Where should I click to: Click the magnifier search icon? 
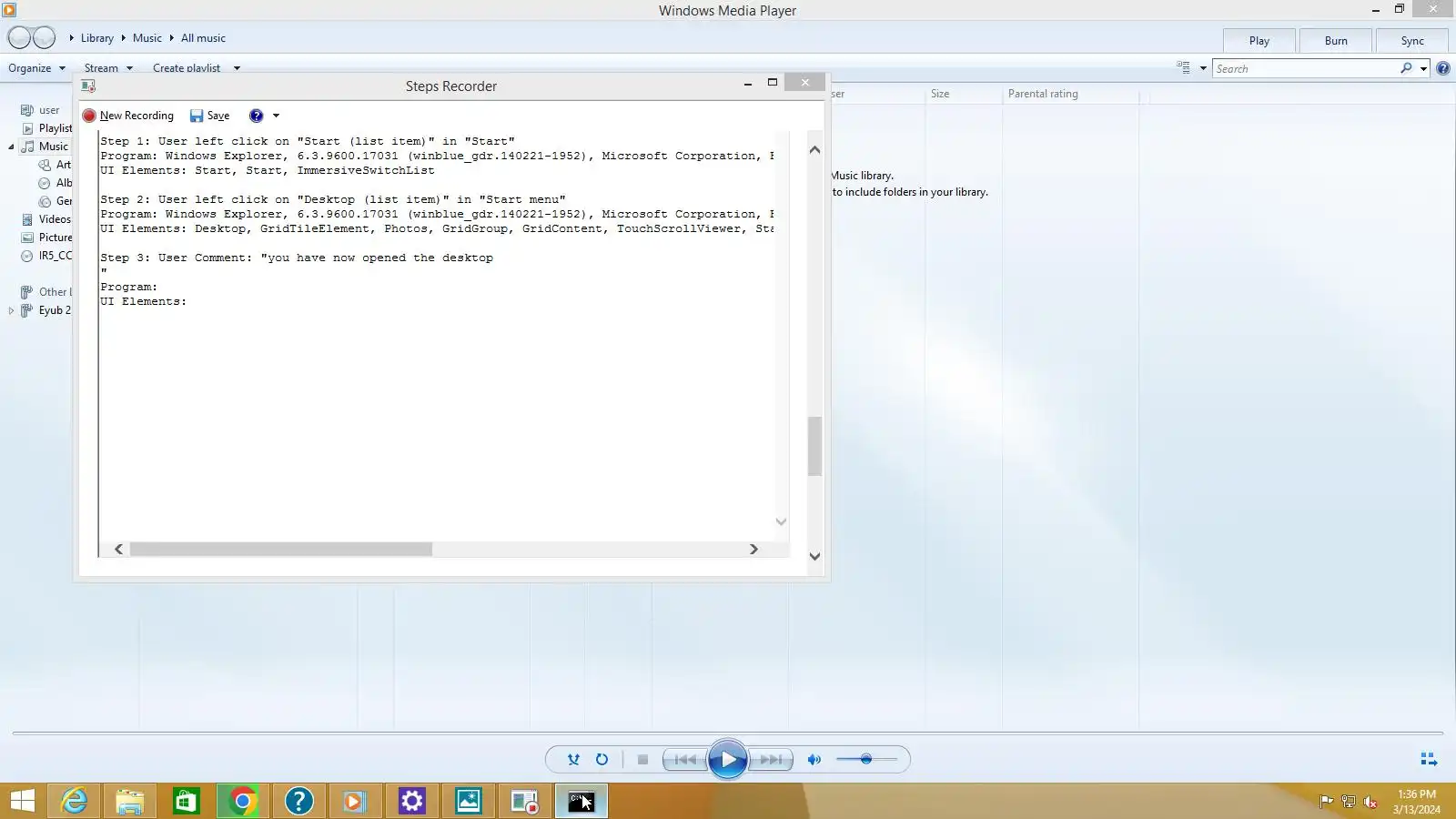coord(1407,68)
